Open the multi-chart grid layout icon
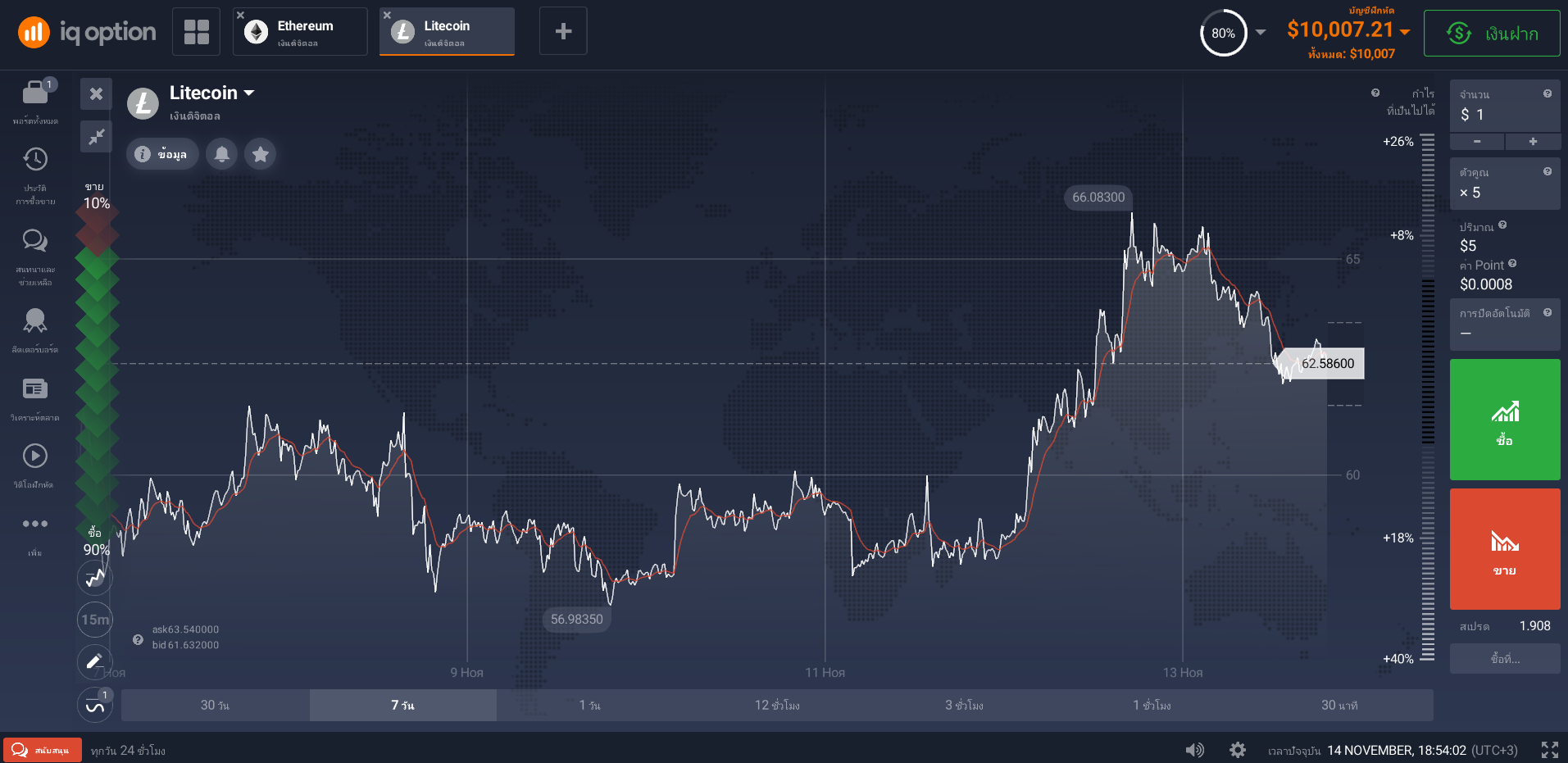The image size is (1568, 763). click(197, 32)
